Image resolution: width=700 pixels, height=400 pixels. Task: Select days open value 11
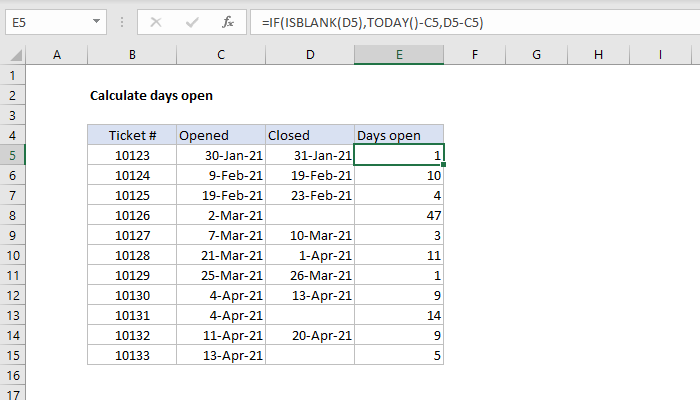point(399,255)
